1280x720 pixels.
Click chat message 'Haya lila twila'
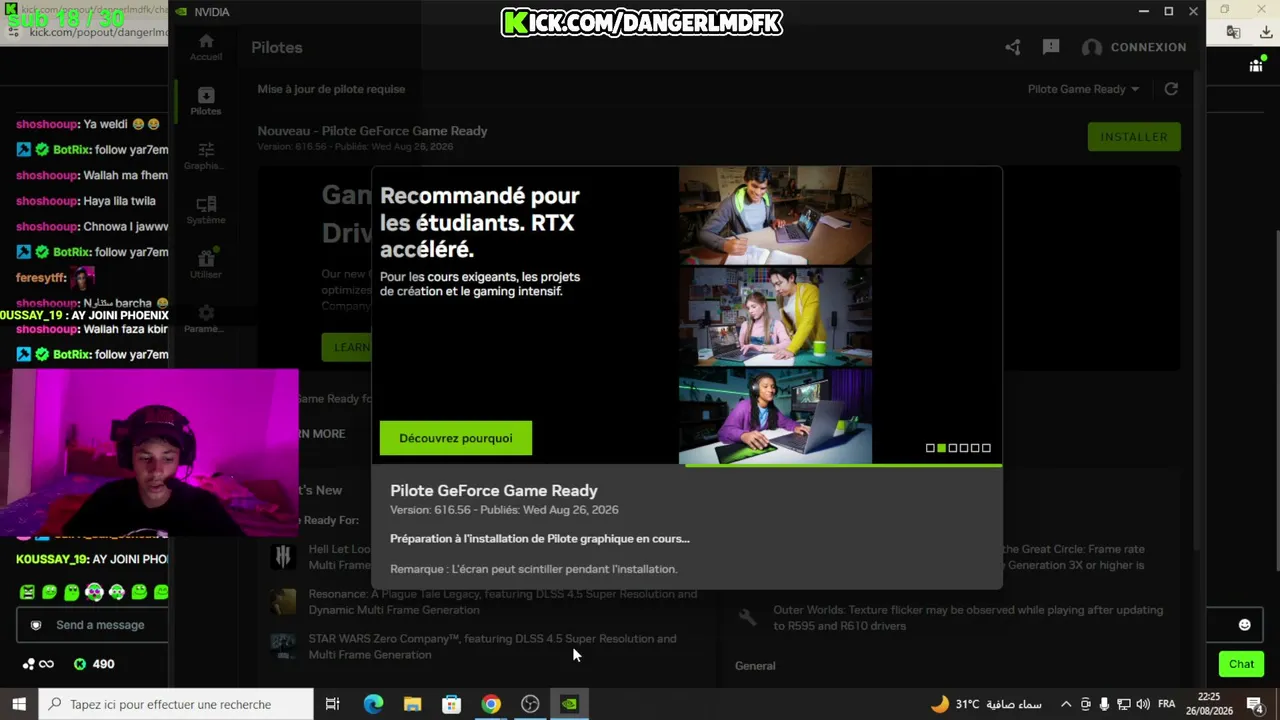coord(120,201)
